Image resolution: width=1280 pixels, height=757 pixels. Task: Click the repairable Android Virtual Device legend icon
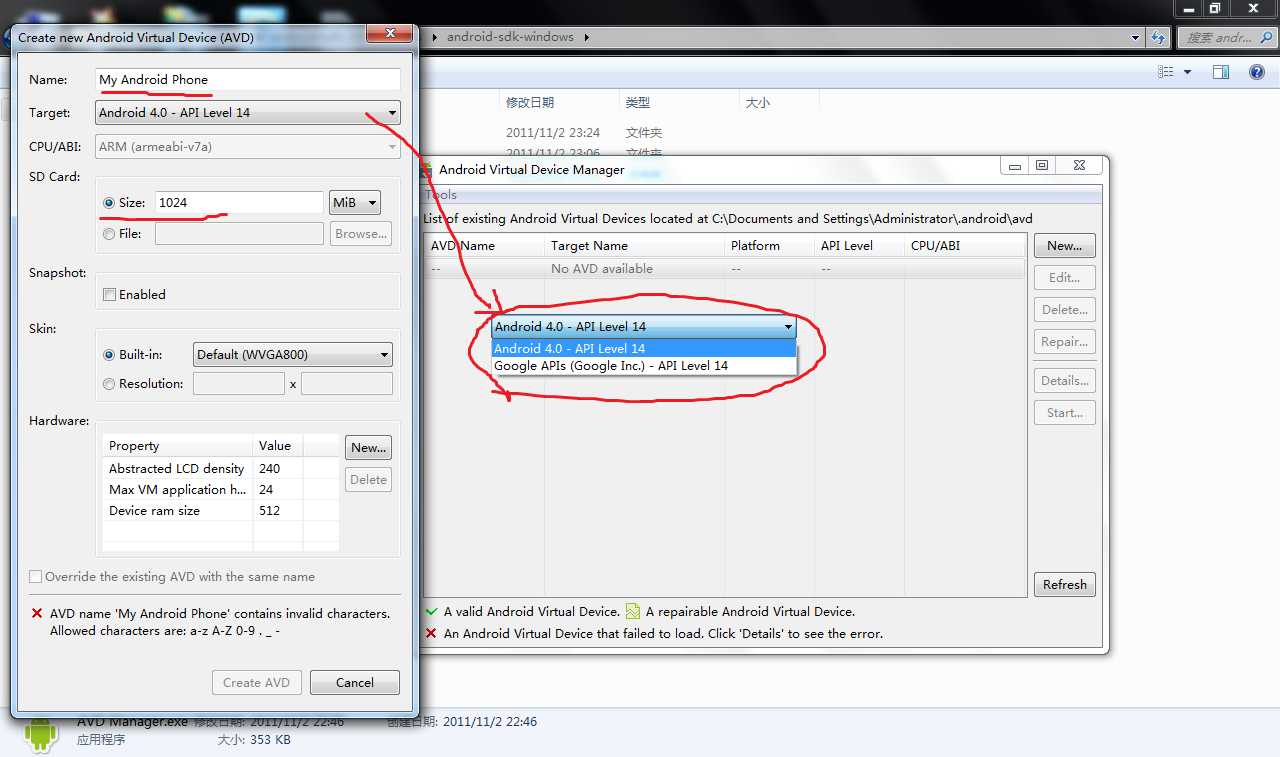[633, 611]
